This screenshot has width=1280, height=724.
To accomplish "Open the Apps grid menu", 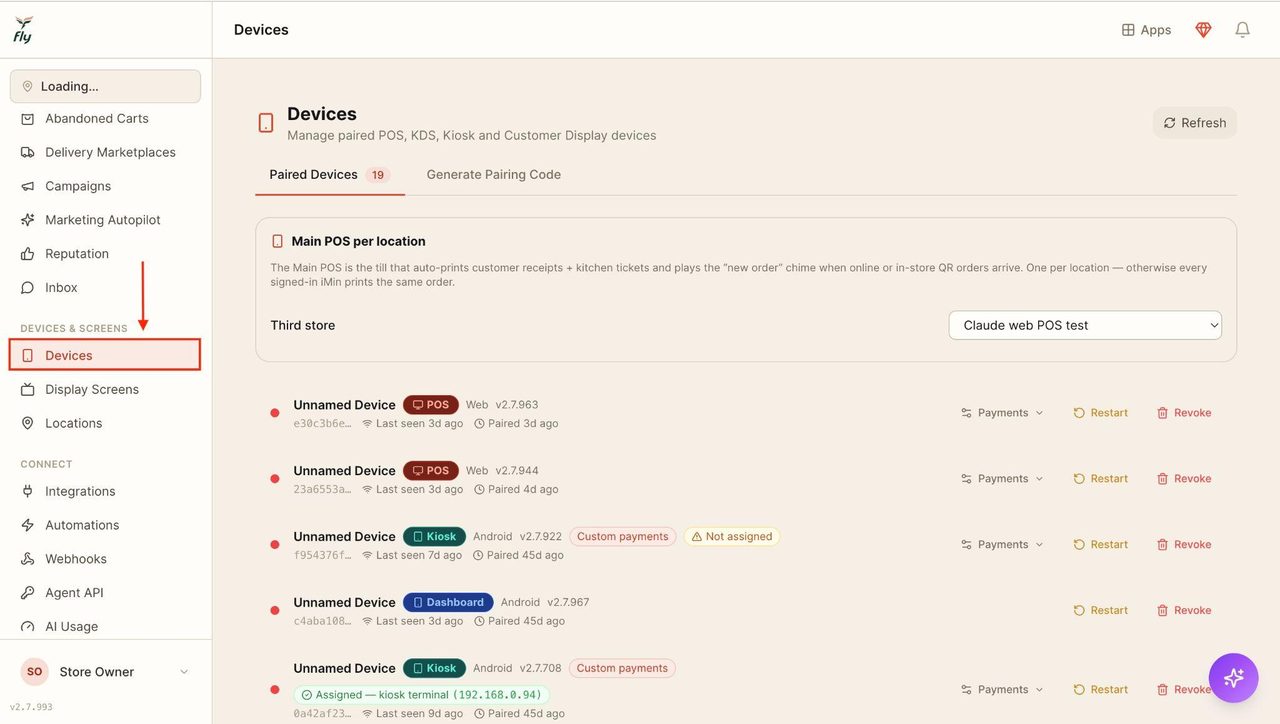I will coord(1146,30).
